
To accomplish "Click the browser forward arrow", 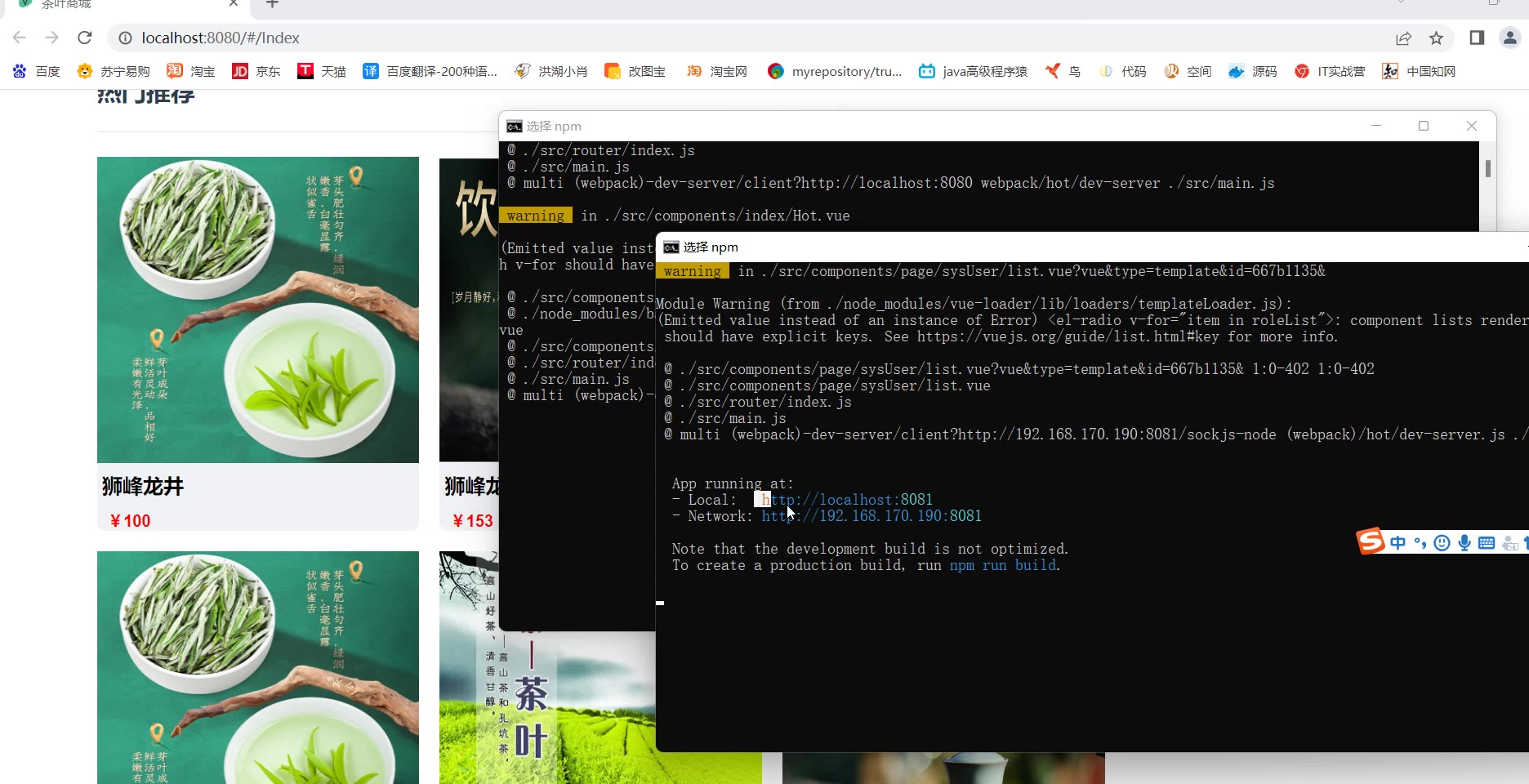I will [x=52, y=38].
